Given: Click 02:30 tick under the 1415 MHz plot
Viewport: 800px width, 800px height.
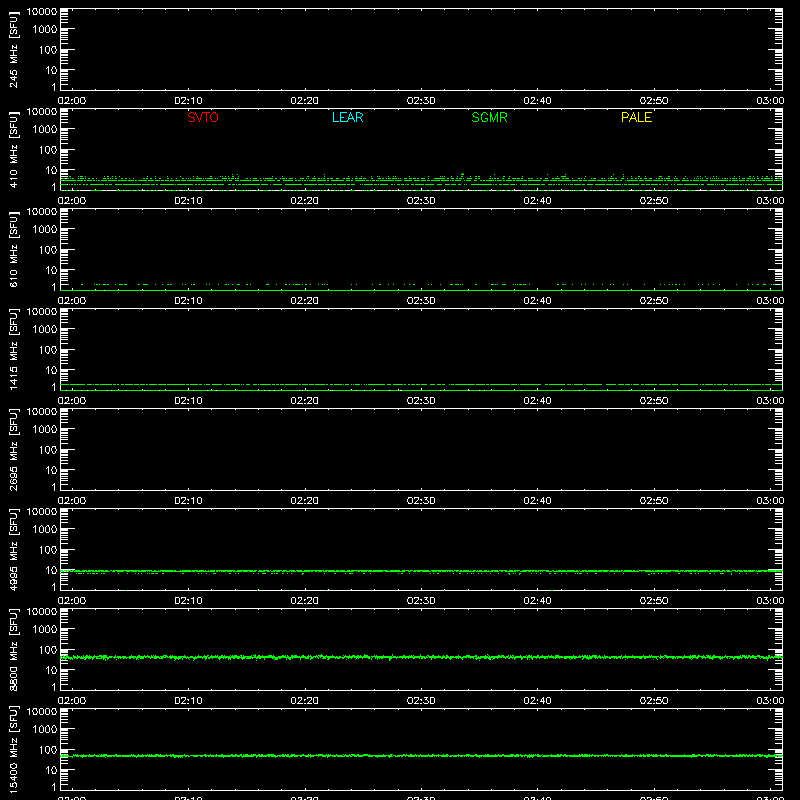Looking at the screenshot, I should click(421, 401).
